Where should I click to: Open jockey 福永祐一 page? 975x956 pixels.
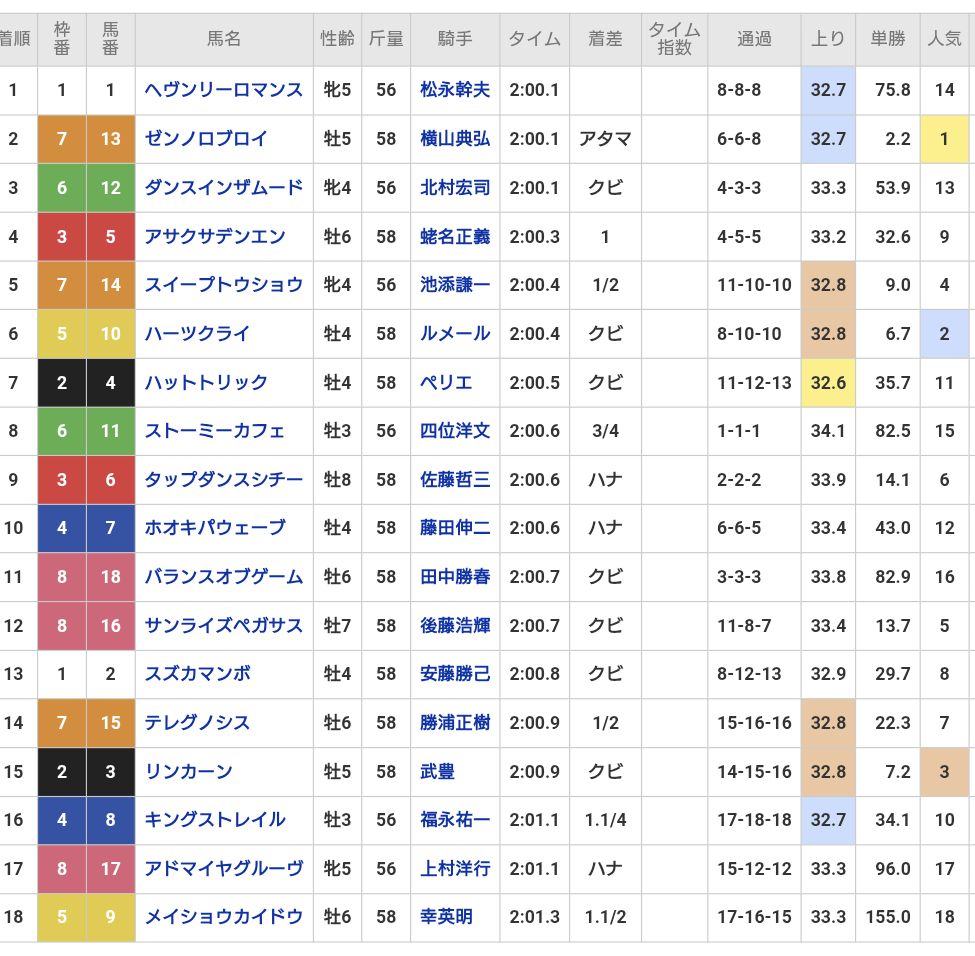[455, 820]
